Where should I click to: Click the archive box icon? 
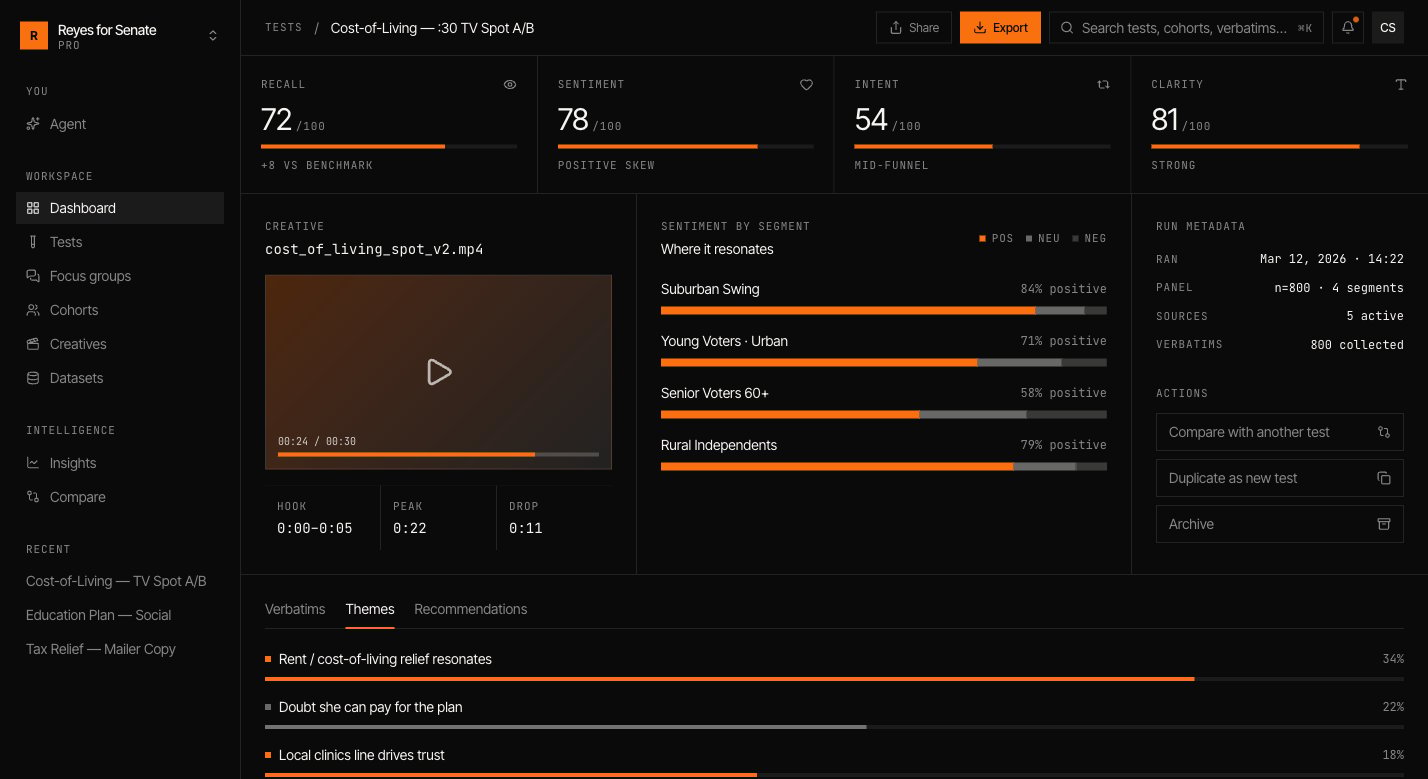[1384, 524]
